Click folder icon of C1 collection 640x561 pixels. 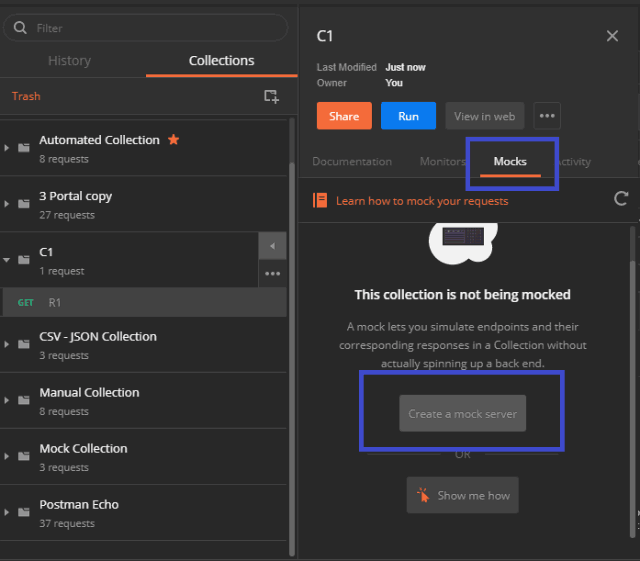24,259
